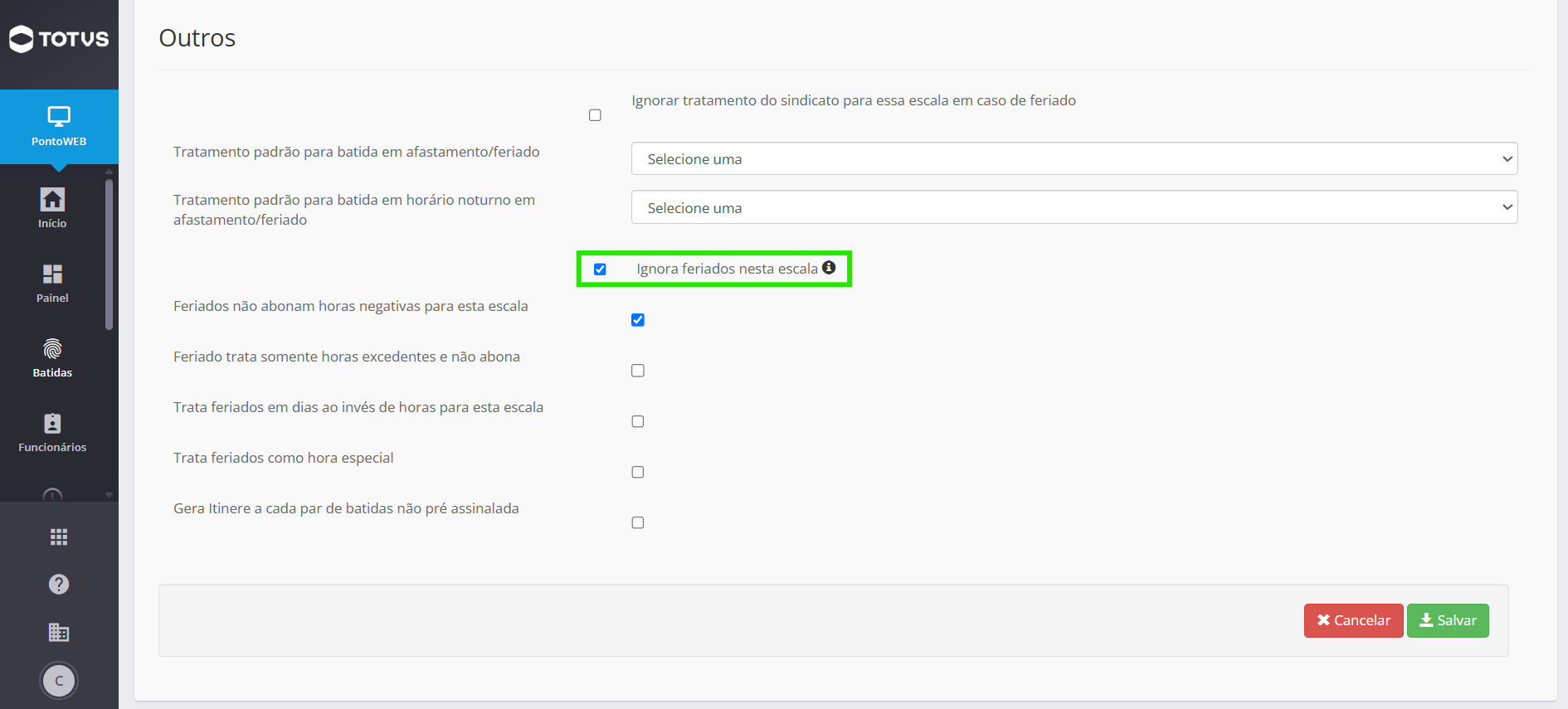Open the apps grid icon

pyautogui.click(x=59, y=537)
